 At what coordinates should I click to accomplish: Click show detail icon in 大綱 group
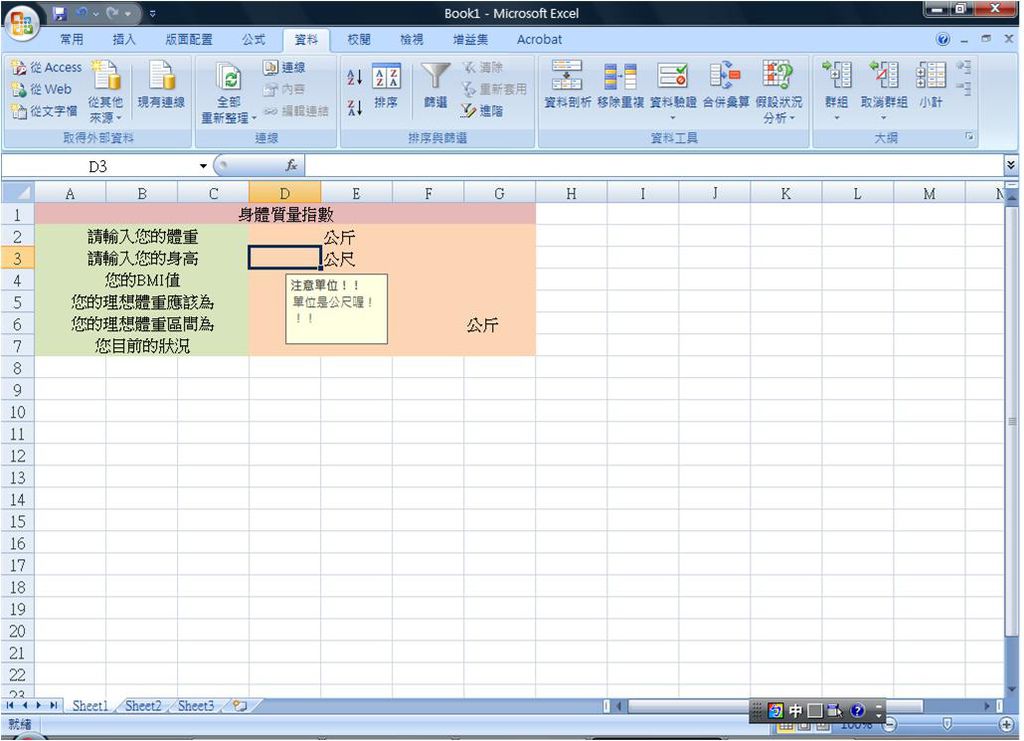click(x=963, y=67)
